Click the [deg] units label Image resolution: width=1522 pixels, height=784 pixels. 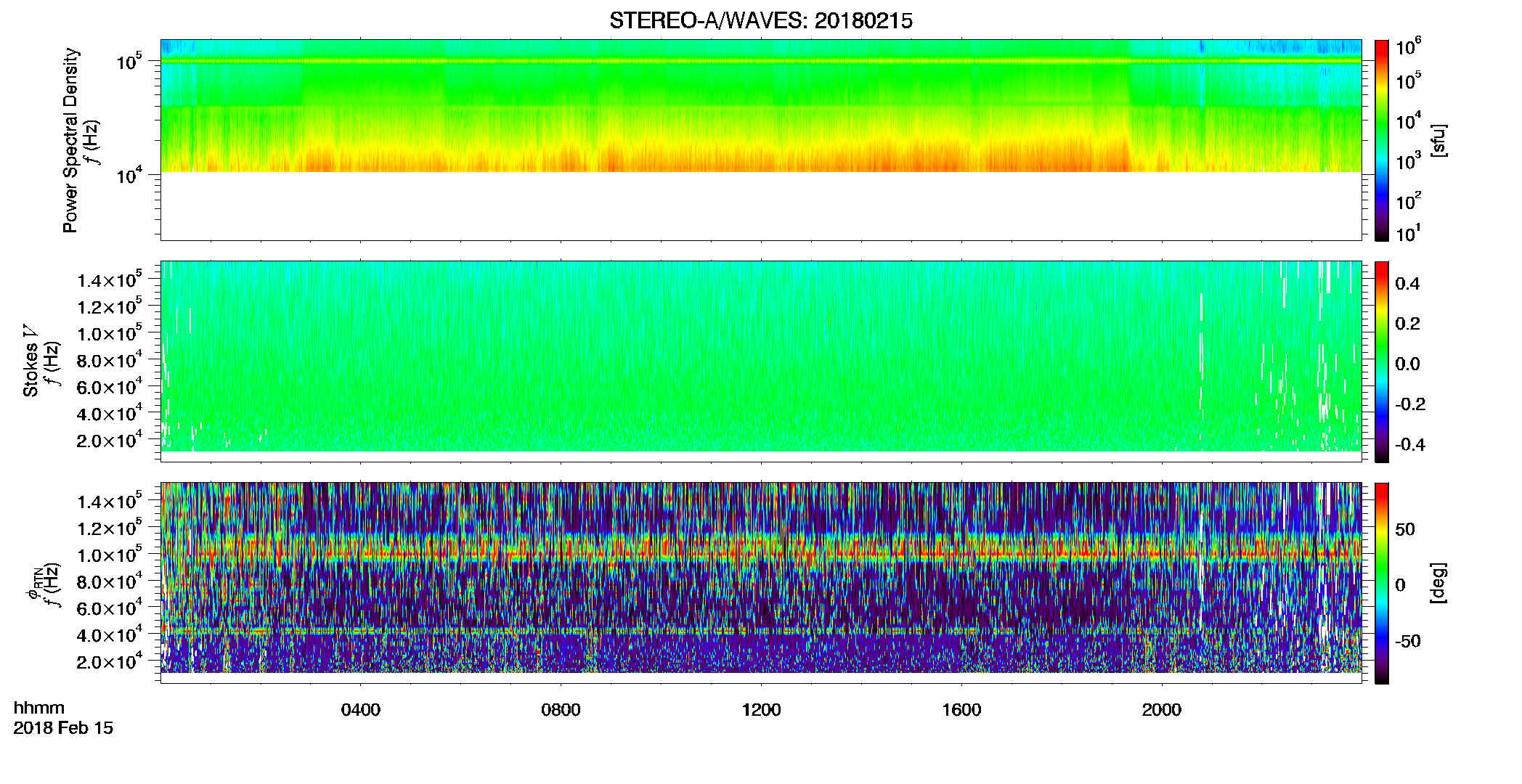coord(1438,583)
